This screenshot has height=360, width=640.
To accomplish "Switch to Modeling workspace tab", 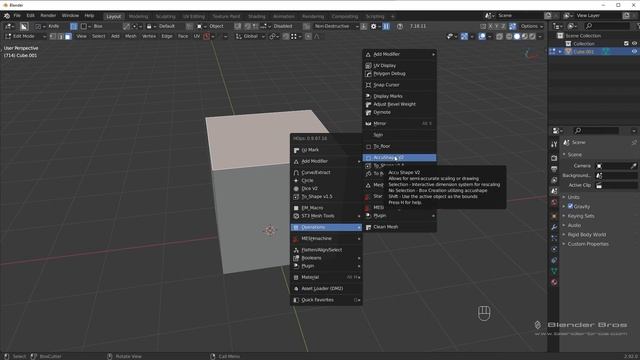I will point(138,16).
